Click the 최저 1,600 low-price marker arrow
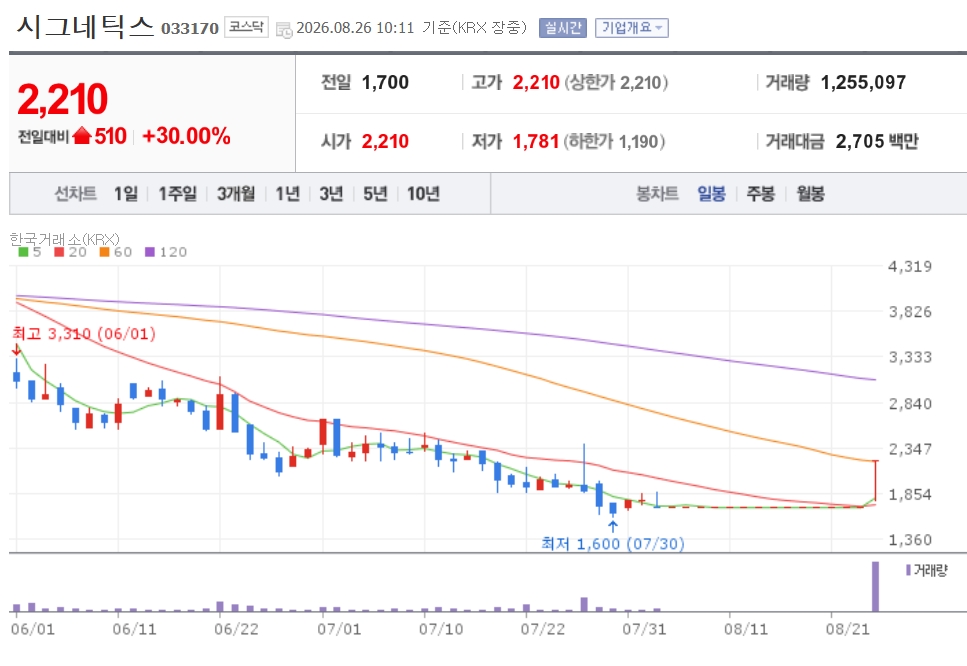 tap(612, 526)
